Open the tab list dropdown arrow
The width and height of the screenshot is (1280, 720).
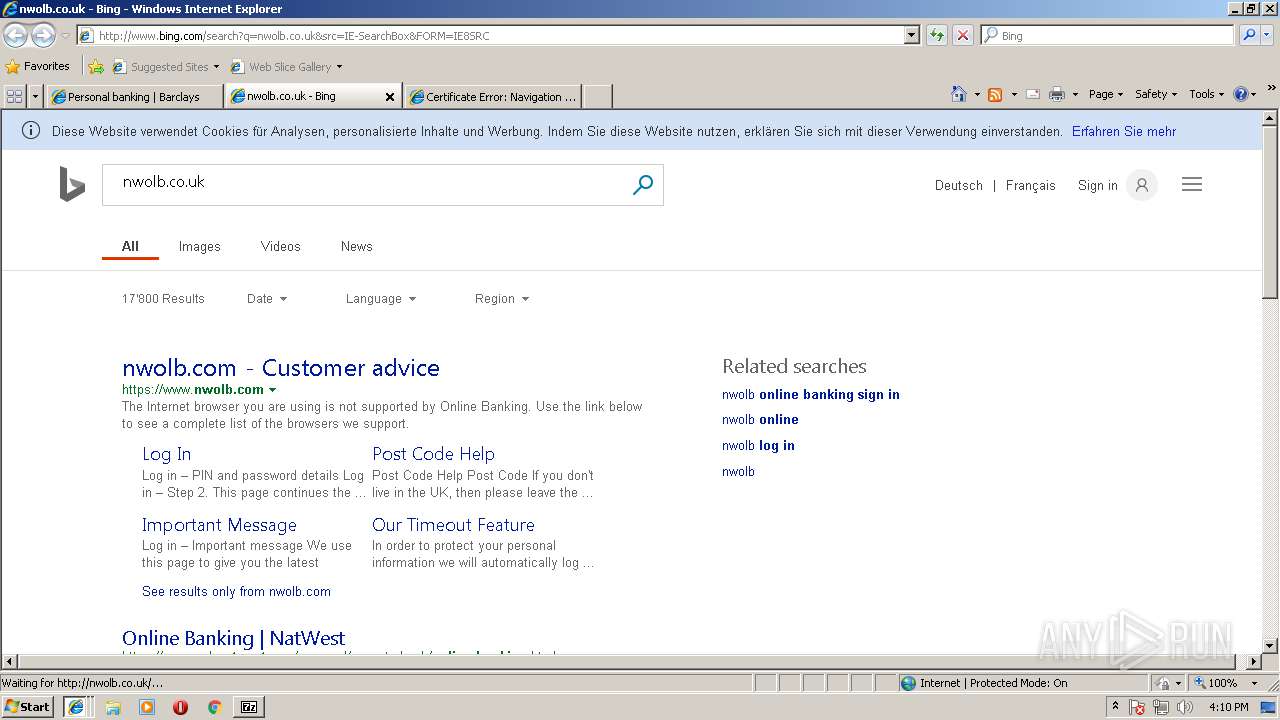[x=36, y=96]
